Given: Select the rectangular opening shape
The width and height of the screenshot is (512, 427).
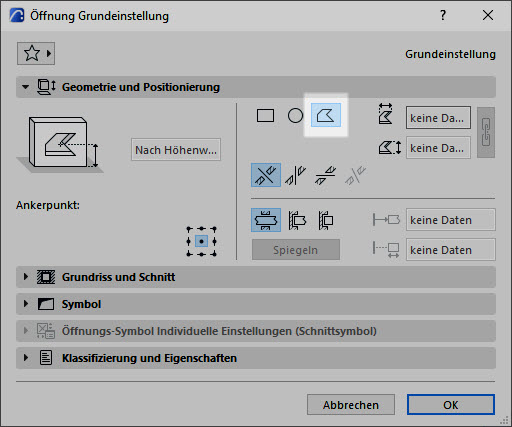Looking at the screenshot, I should click(x=266, y=116).
